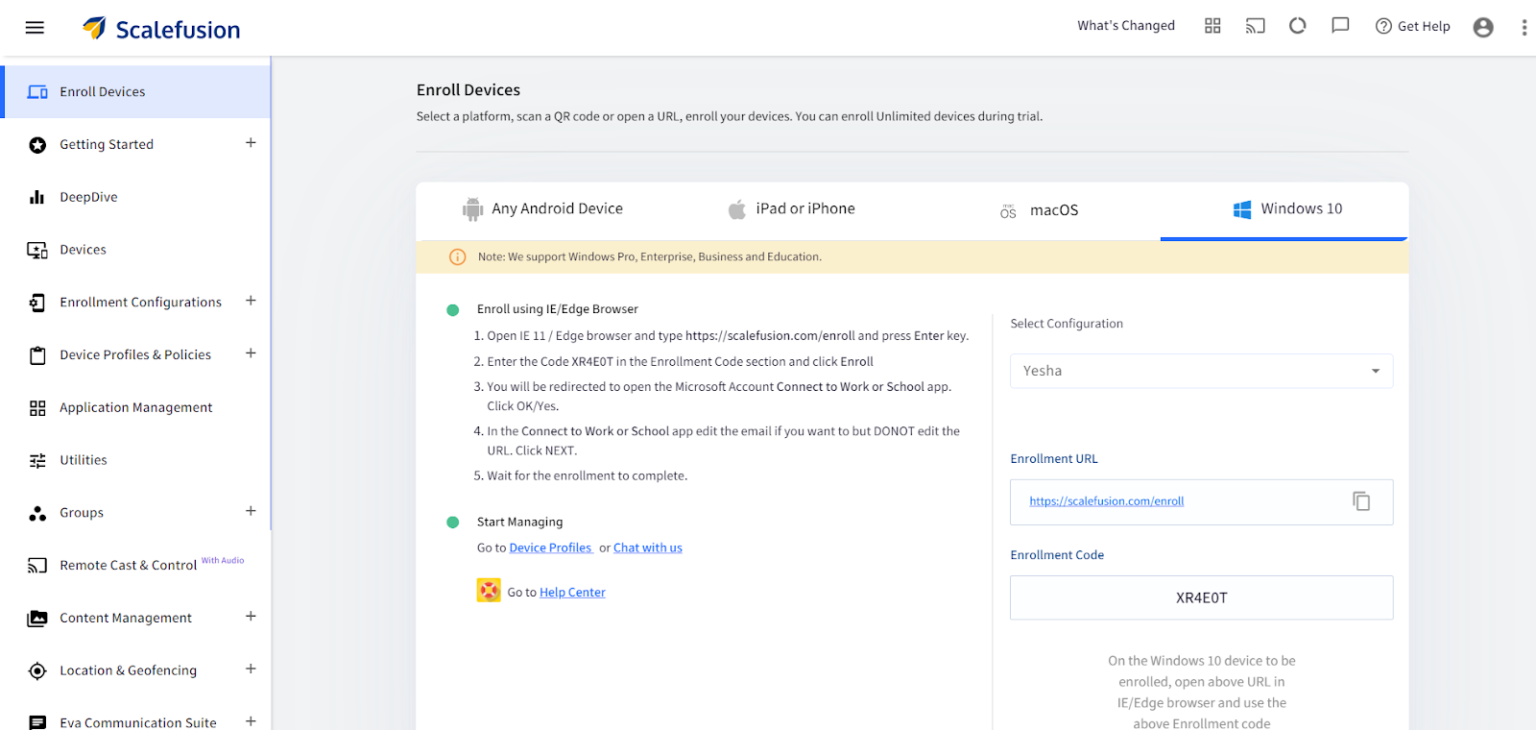Open the hamburger menu icon

(x=35, y=27)
